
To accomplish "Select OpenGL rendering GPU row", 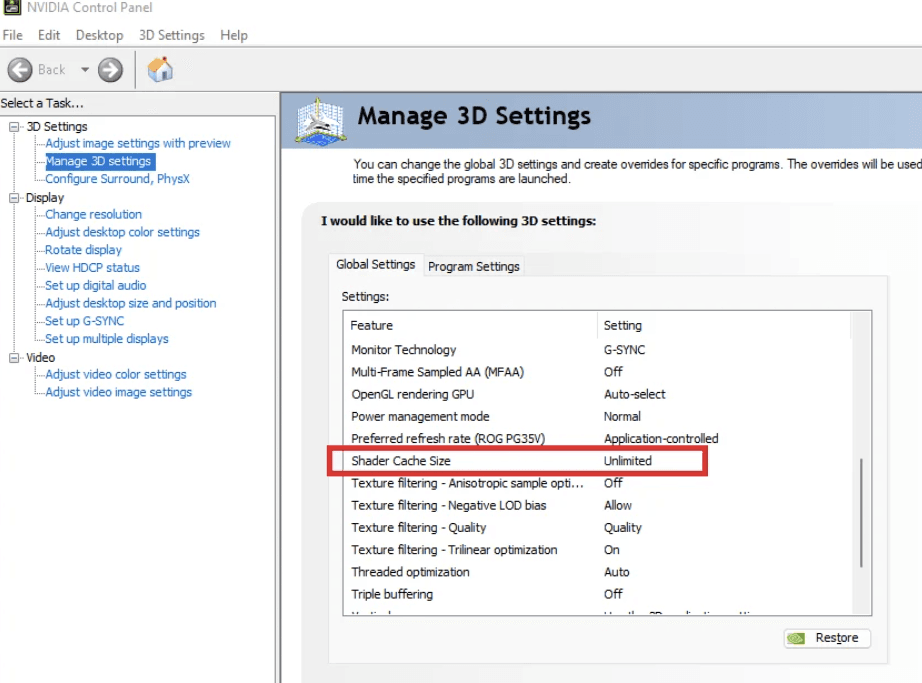I will (x=597, y=394).
